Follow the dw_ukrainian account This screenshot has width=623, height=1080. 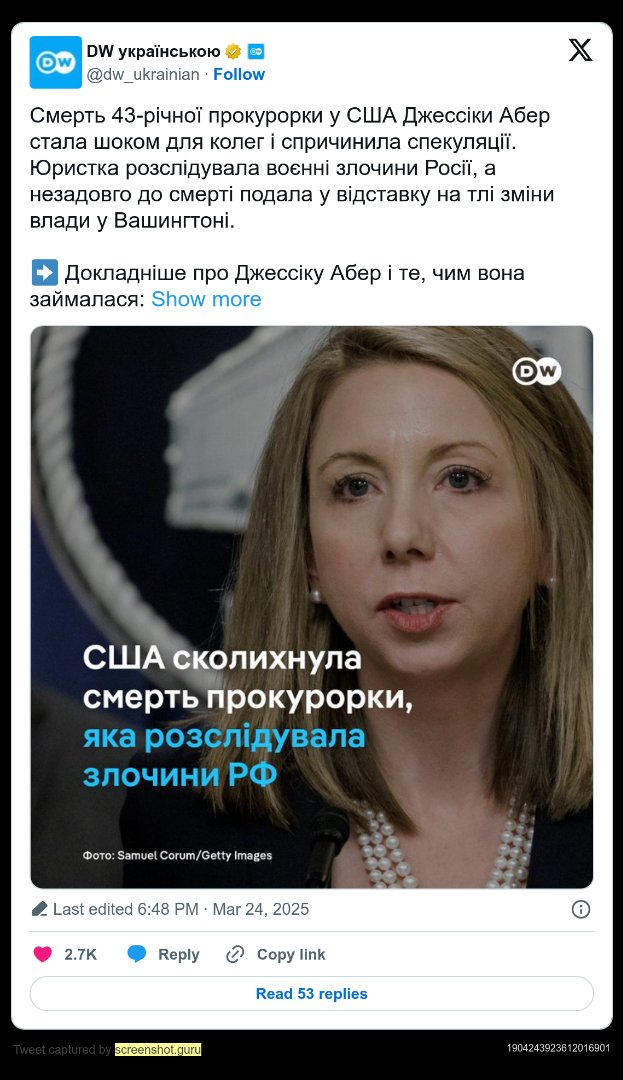point(239,74)
